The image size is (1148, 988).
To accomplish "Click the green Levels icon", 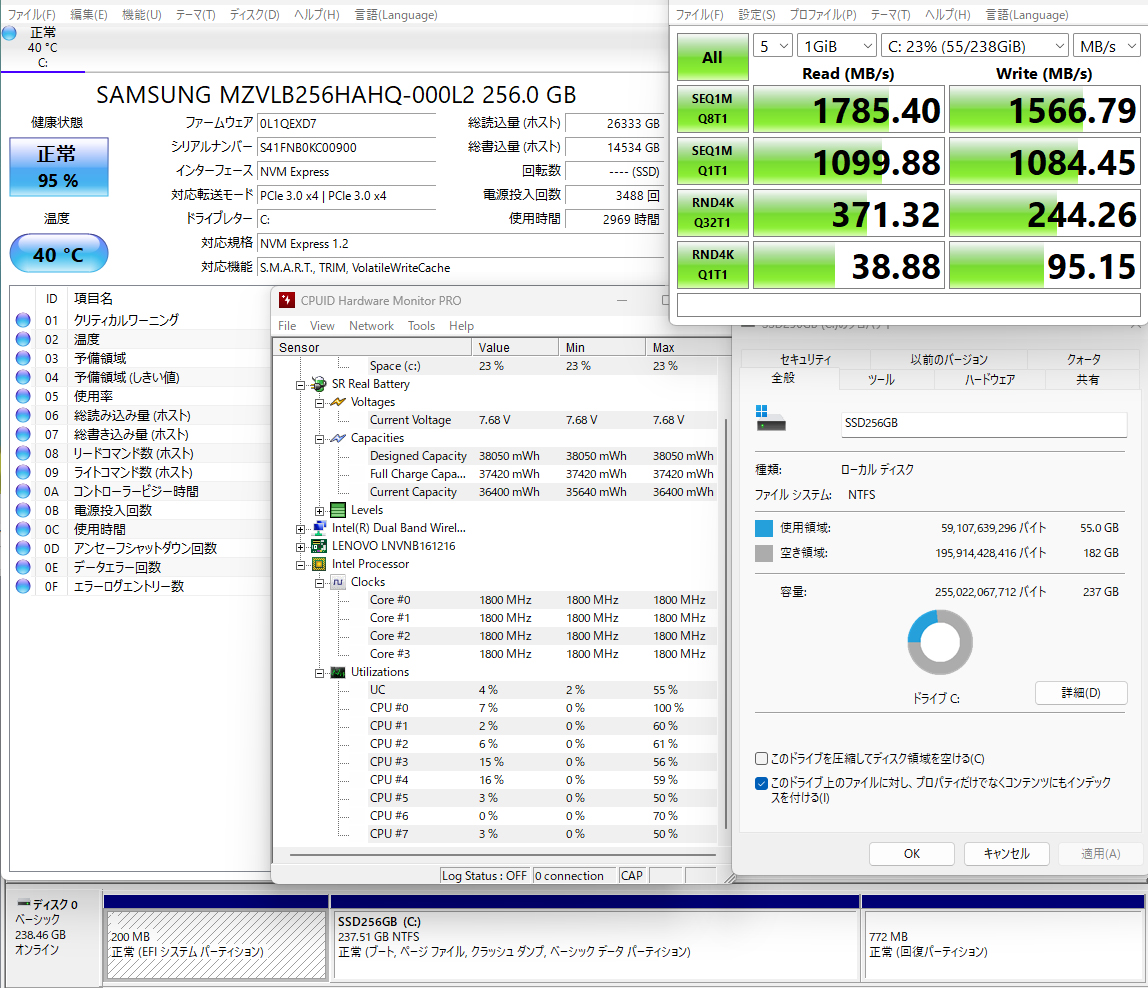I will [x=338, y=510].
